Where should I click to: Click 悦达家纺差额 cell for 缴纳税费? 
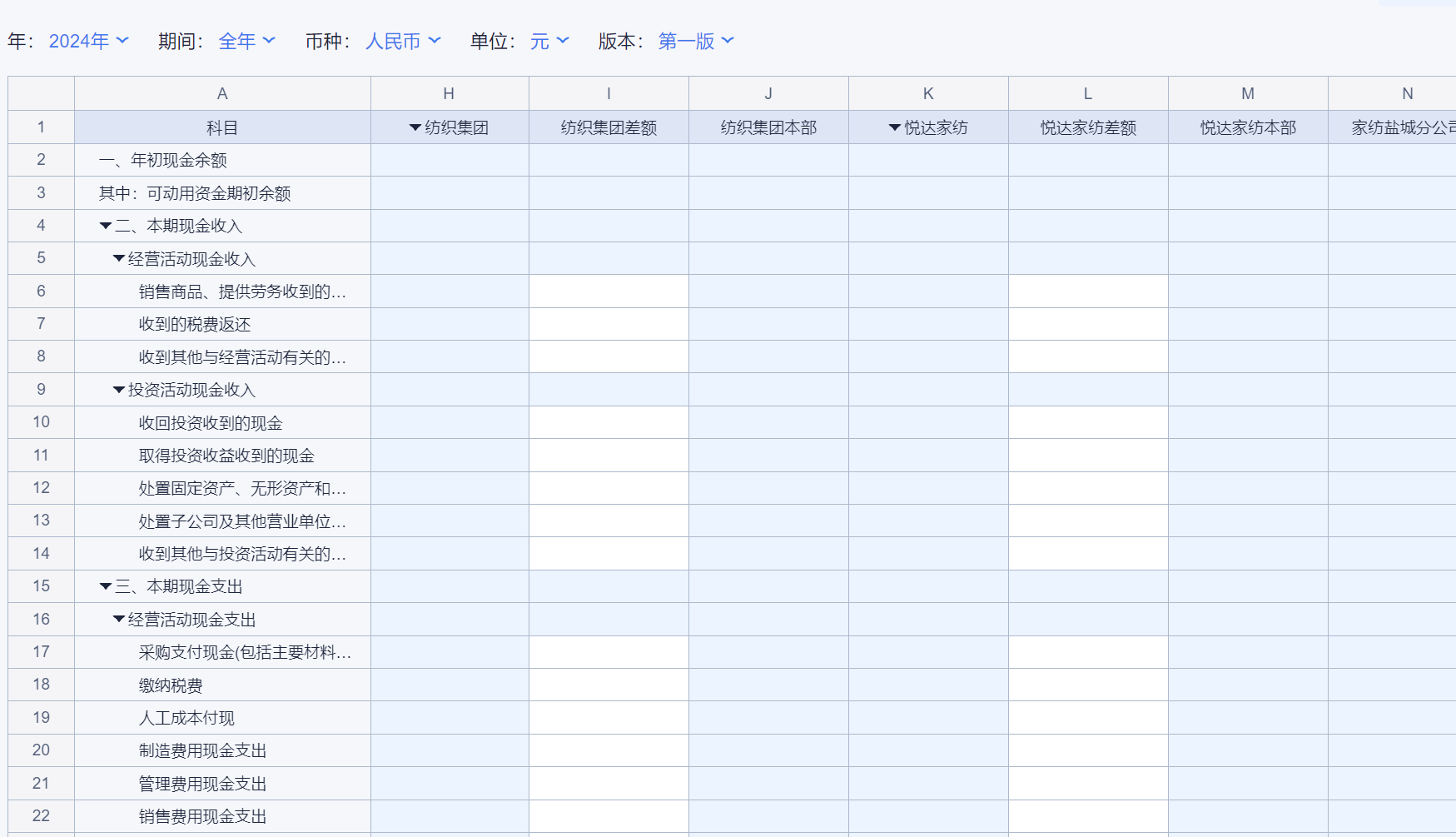coord(1088,685)
